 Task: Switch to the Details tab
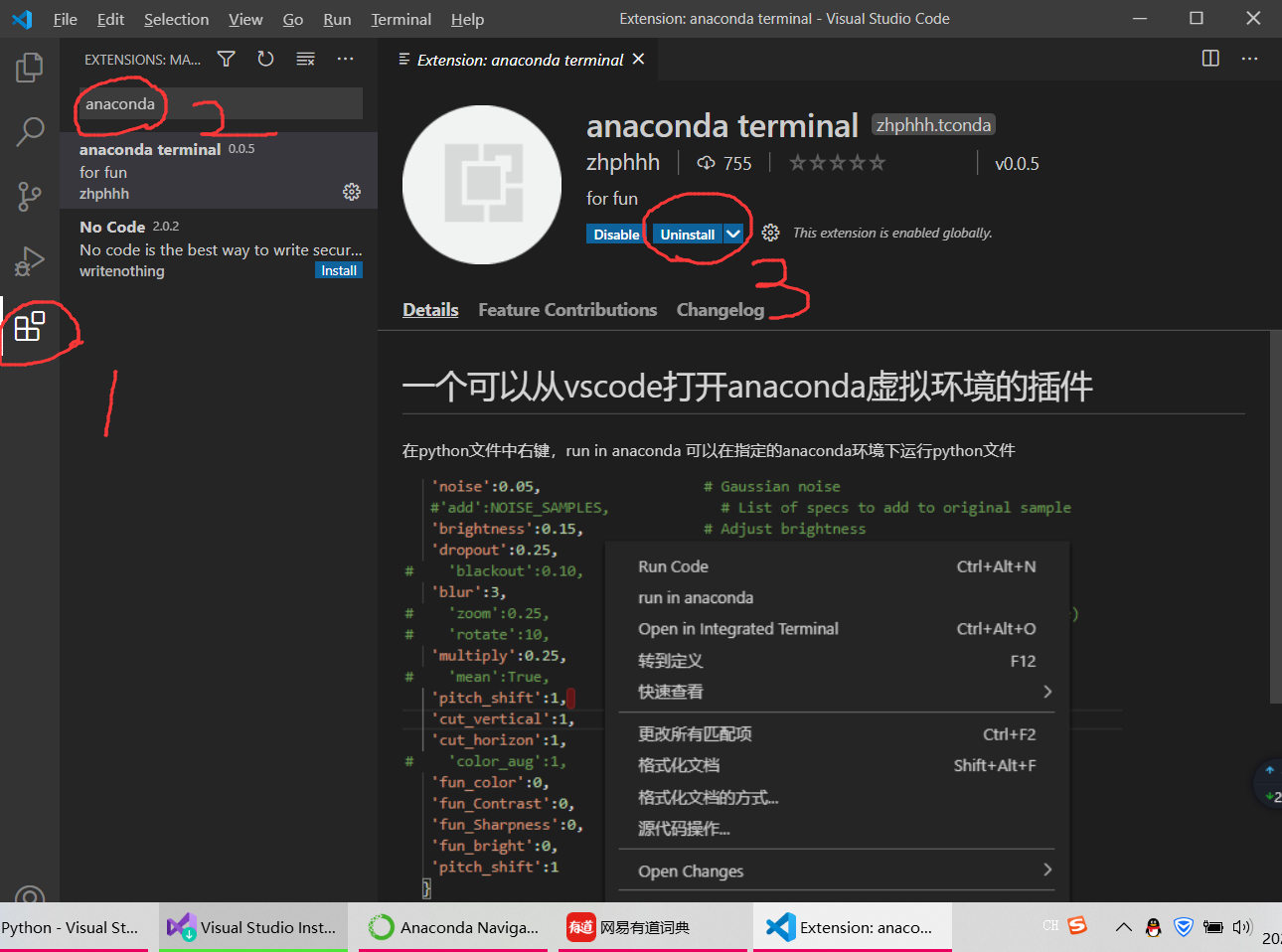[x=430, y=310]
